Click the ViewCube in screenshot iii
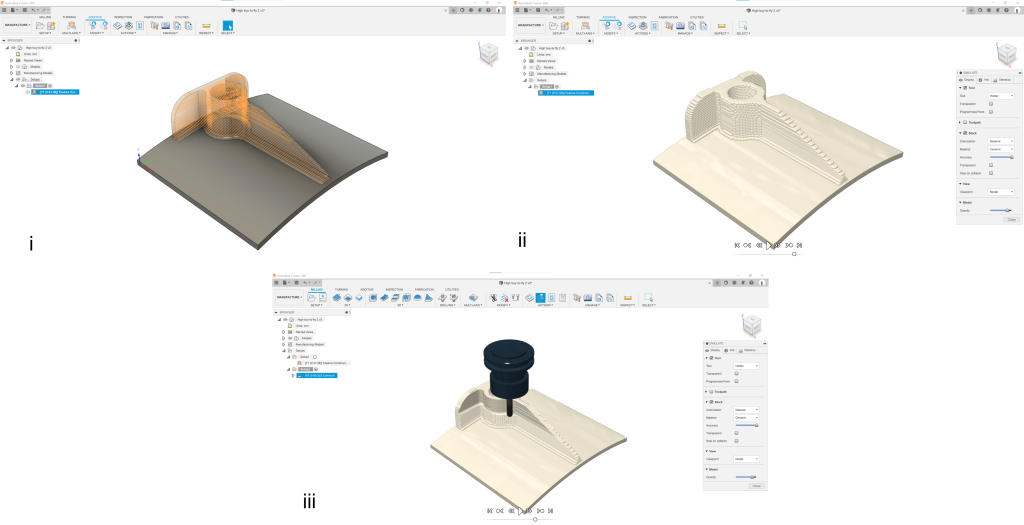Image resolution: width=1024 pixels, height=525 pixels. pos(752,325)
